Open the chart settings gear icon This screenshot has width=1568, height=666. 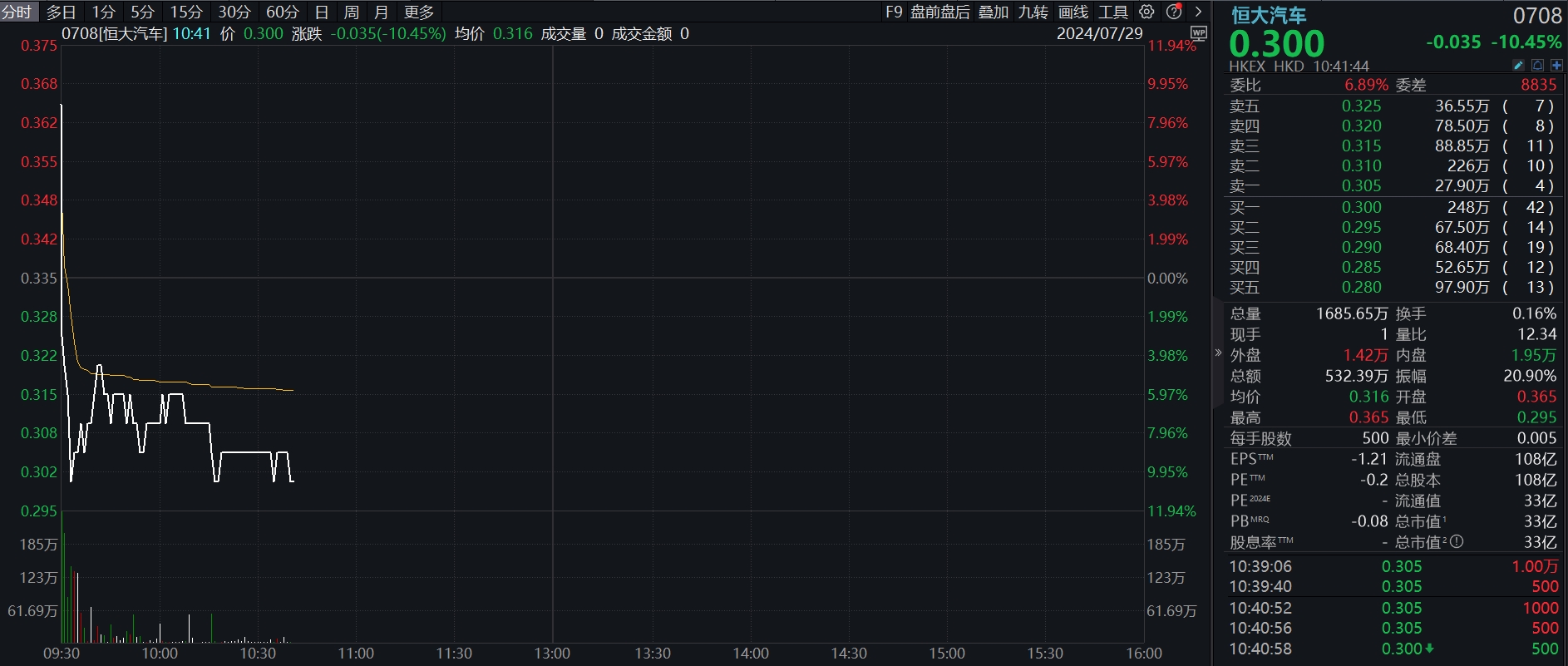pos(1146,12)
